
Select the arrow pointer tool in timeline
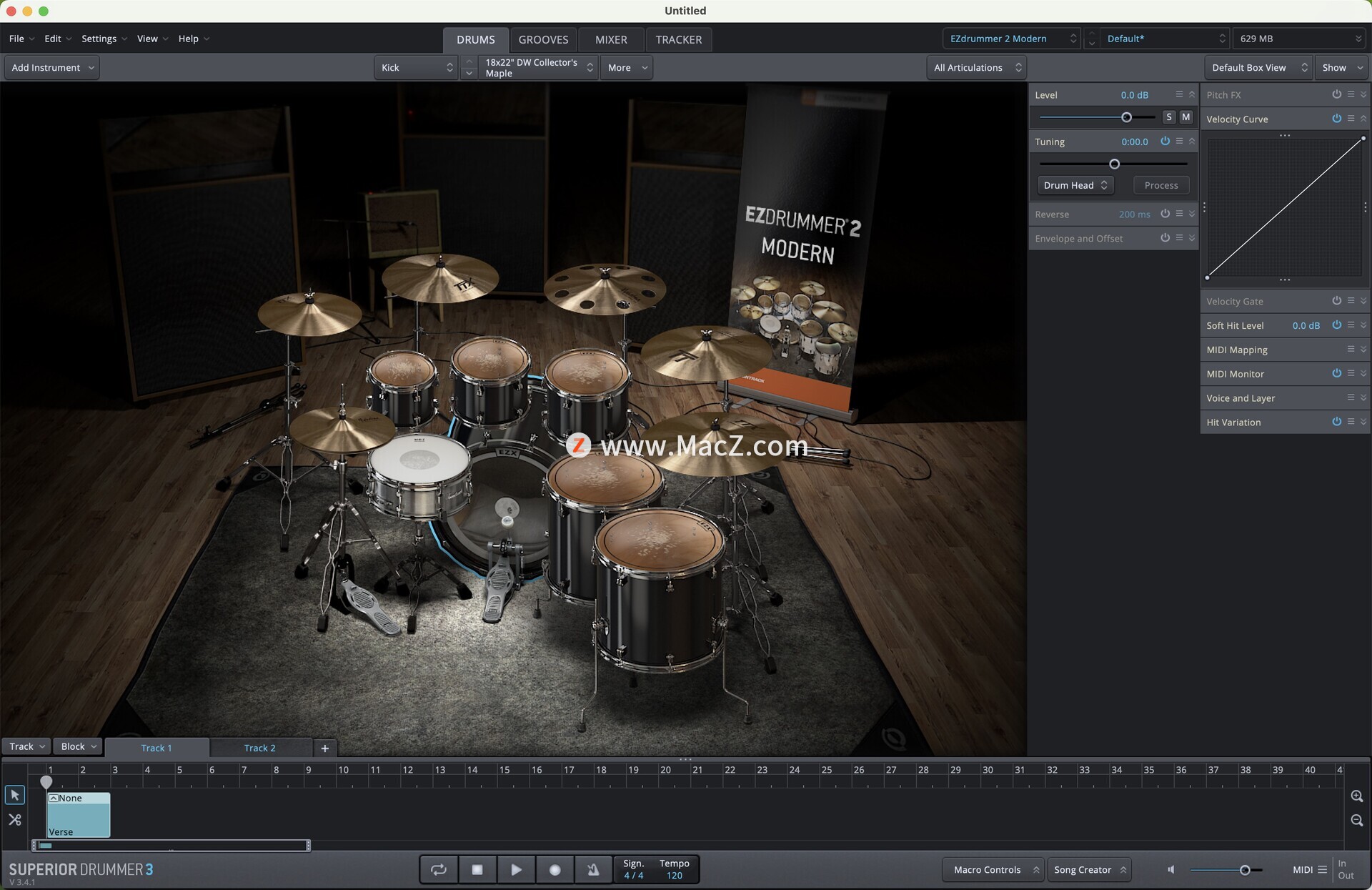(14, 795)
